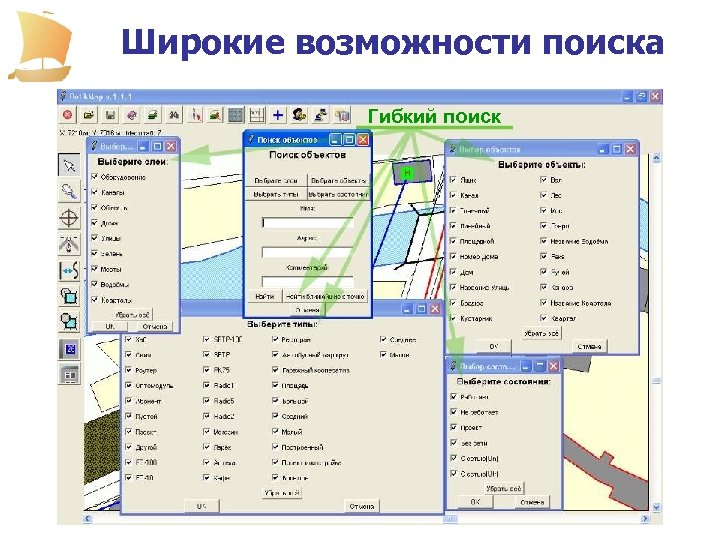Screen dimensions: 720x540
Task: Toggle the SFTP-100 type checkbox
Action: [x=207, y=339]
